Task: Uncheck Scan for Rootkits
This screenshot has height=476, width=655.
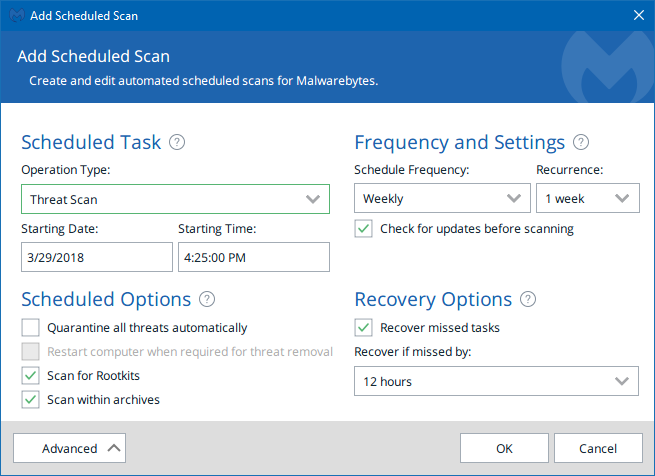Action: (31, 375)
